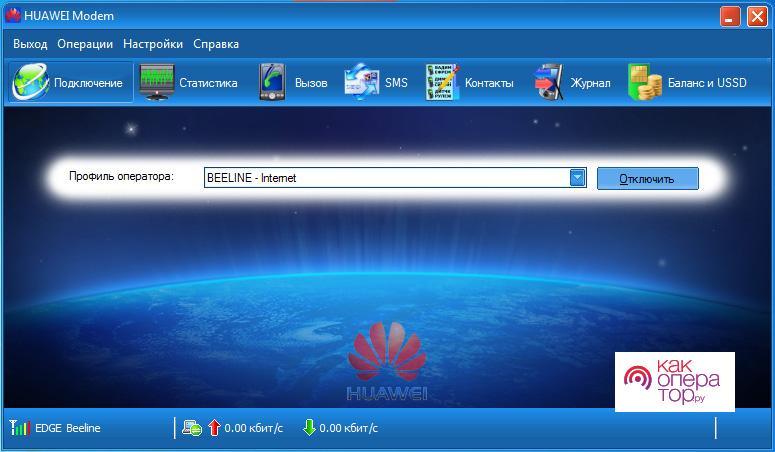Click the Huawei logo in title bar
Viewport: 775px width, 452px height.
(13, 15)
